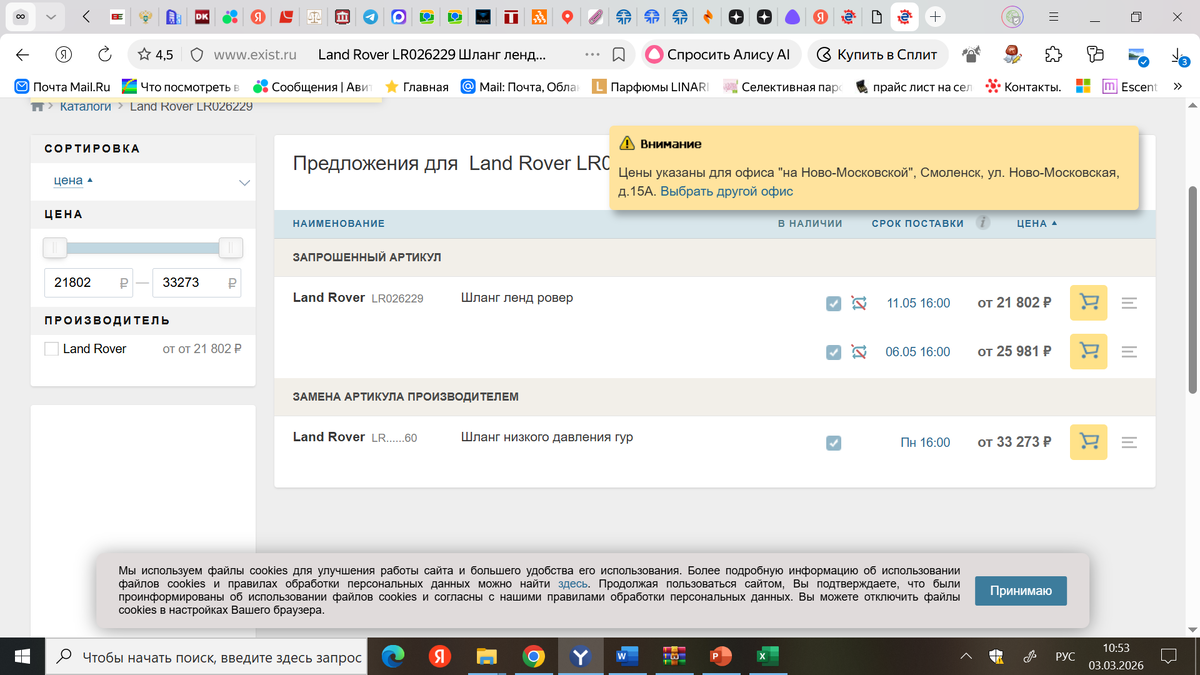Click the Windows taskbar search box

[x=207, y=656]
